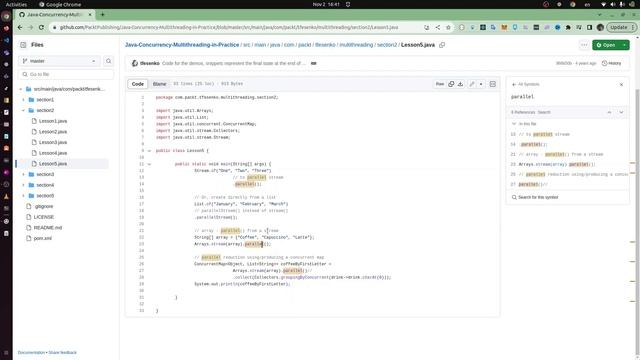
Task: Open the Chrome profile avatar
Action: coord(600,27)
